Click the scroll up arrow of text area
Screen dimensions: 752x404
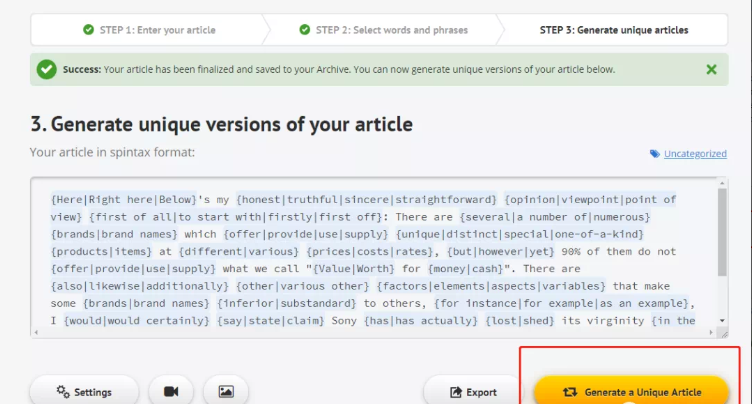pos(722,183)
